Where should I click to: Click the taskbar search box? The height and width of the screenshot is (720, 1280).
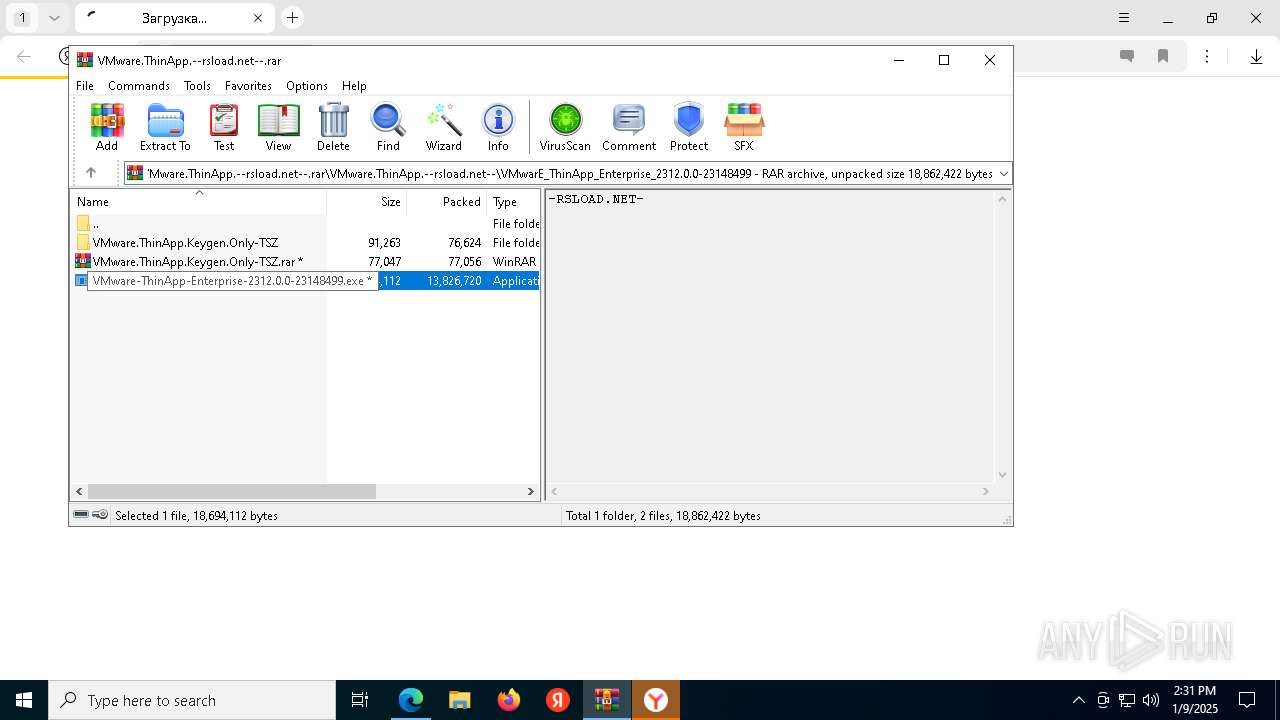[192, 700]
